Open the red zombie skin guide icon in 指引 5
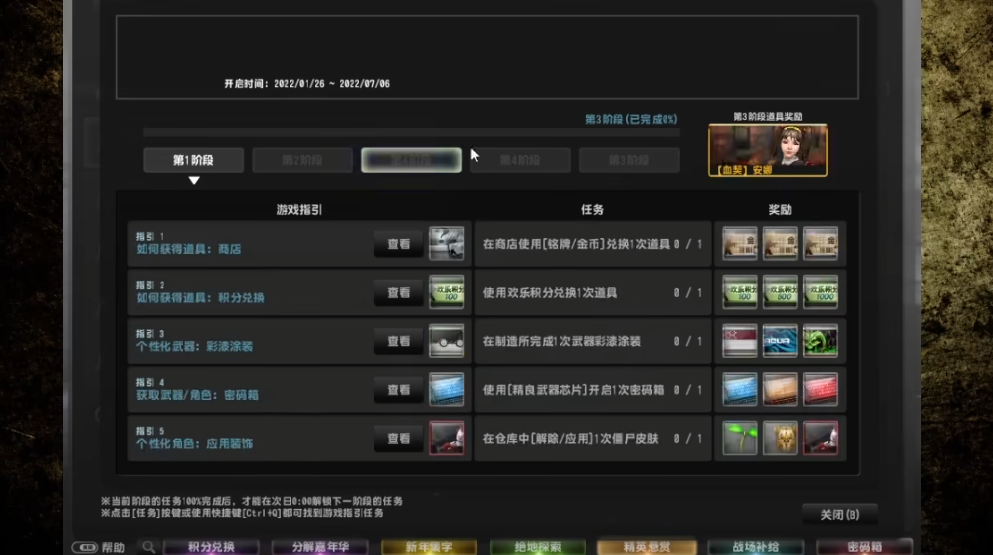This screenshot has width=993, height=555. click(x=446, y=438)
